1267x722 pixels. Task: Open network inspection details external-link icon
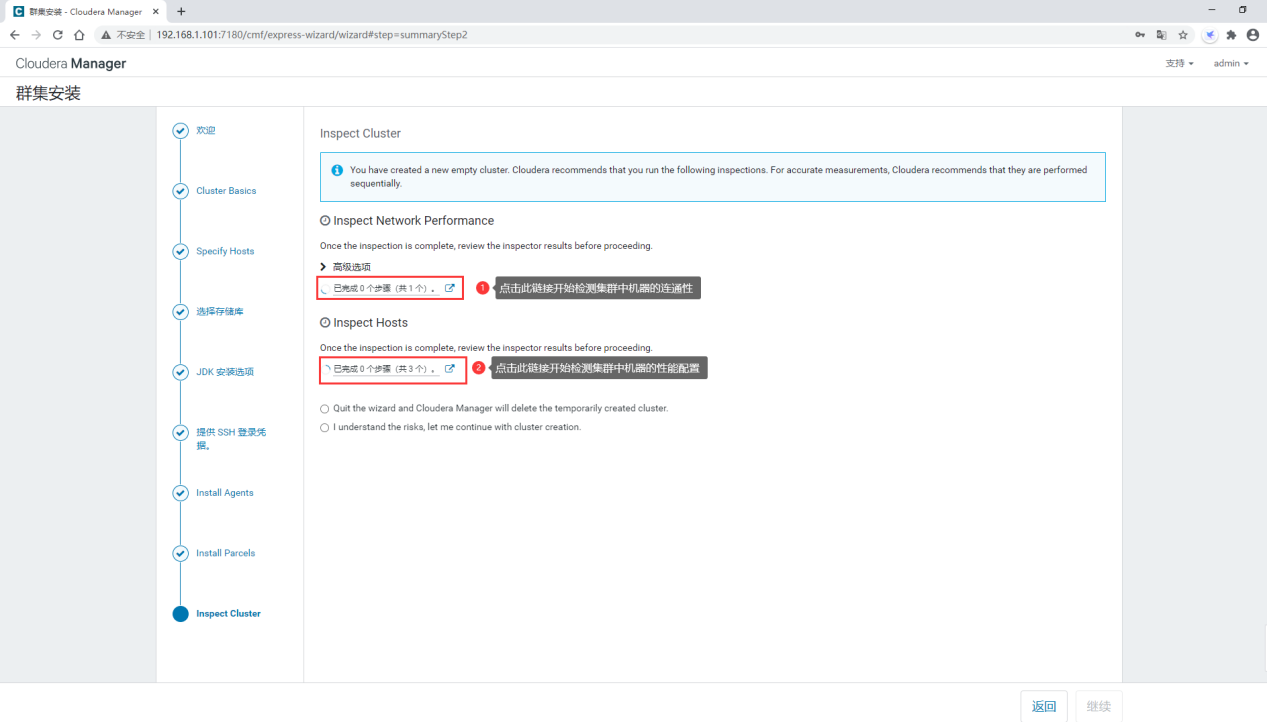[x=450, y=288]
